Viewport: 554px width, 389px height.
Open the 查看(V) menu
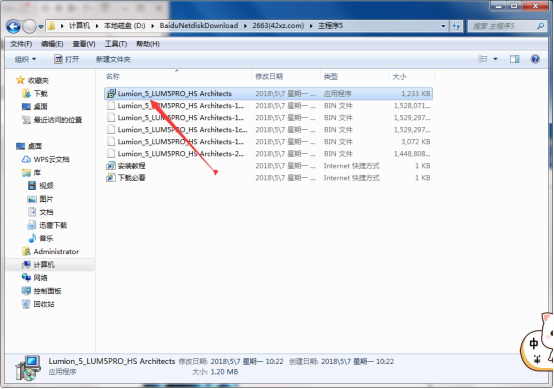point(84,44)
